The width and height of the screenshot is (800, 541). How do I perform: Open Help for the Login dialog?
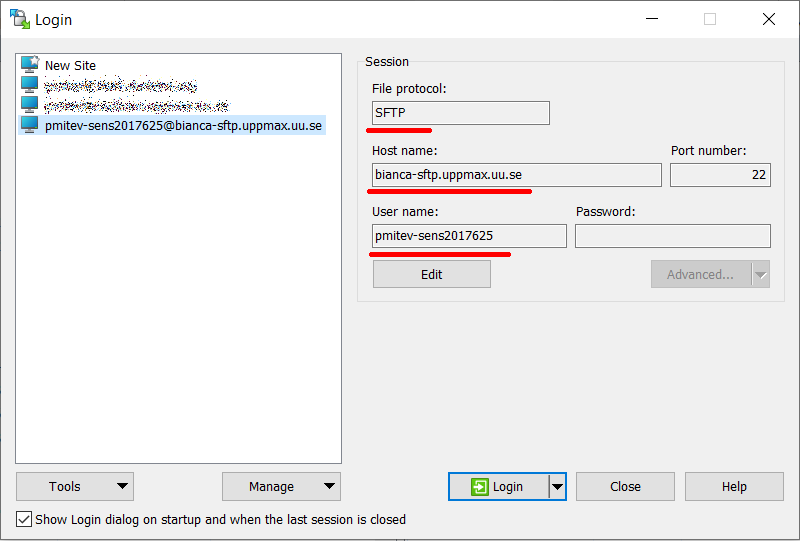tap(734, 486)
